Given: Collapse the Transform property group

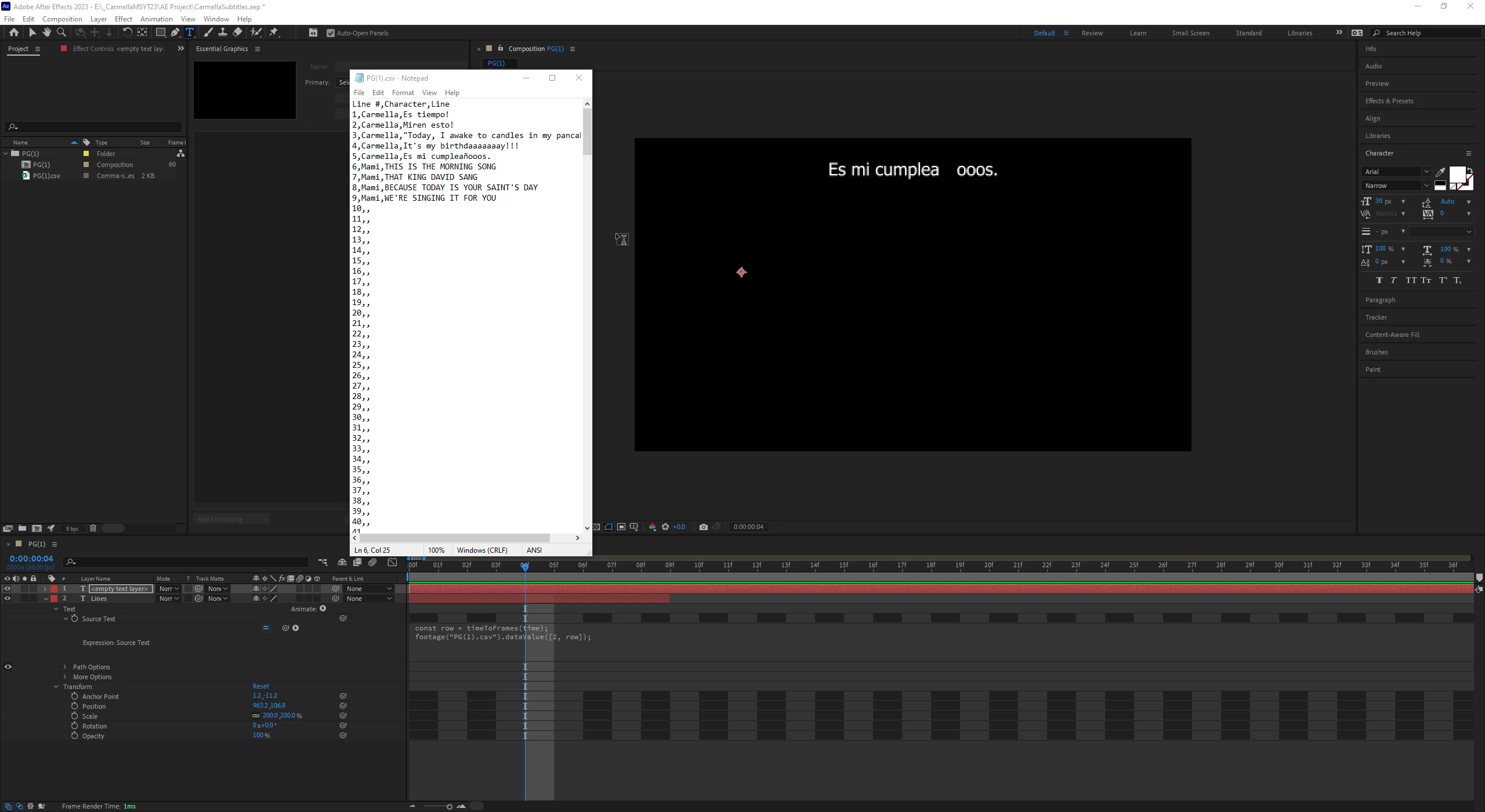Looking at the screenshot, I should [56, 687].
